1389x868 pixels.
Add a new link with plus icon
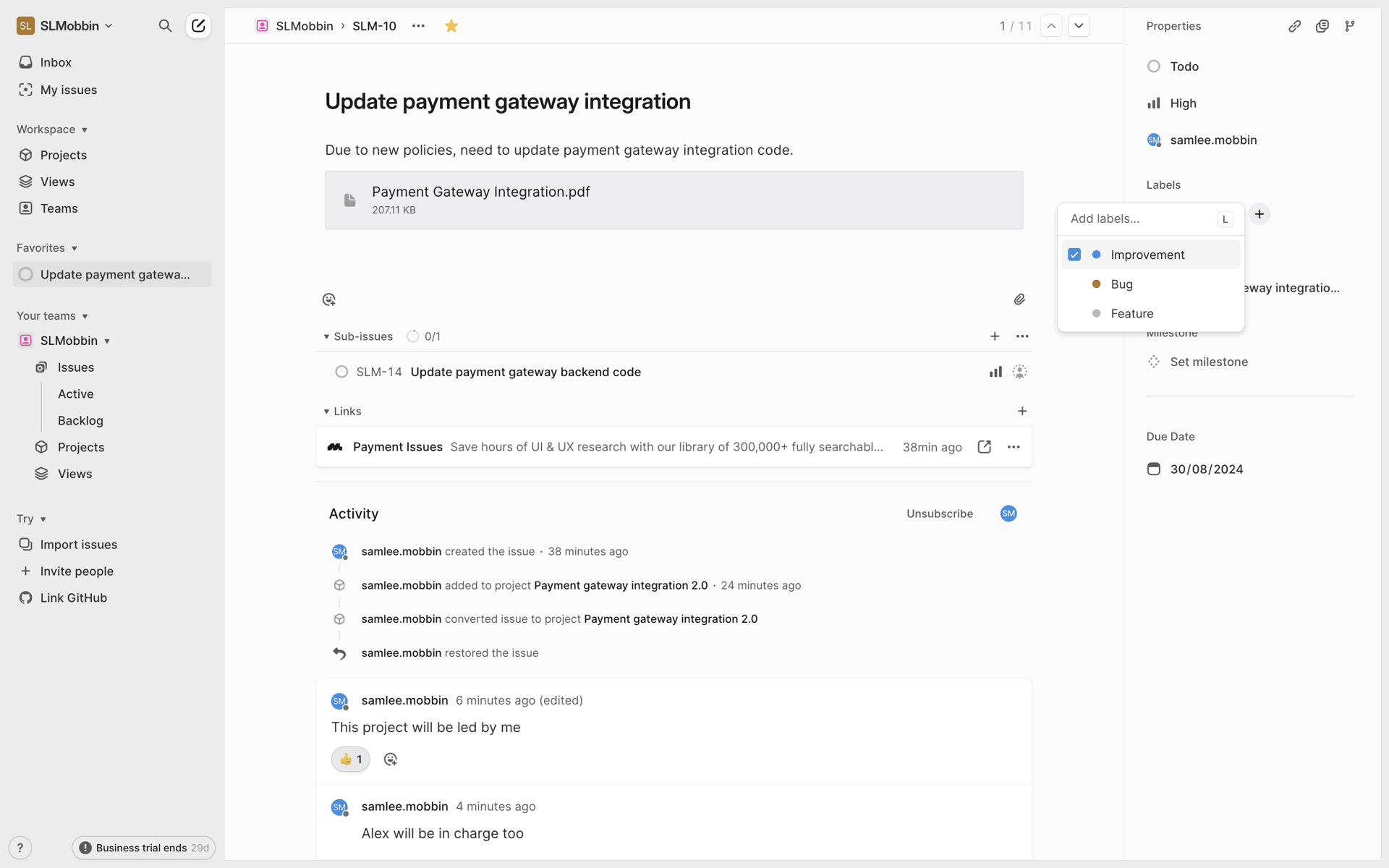point(1022,411)
